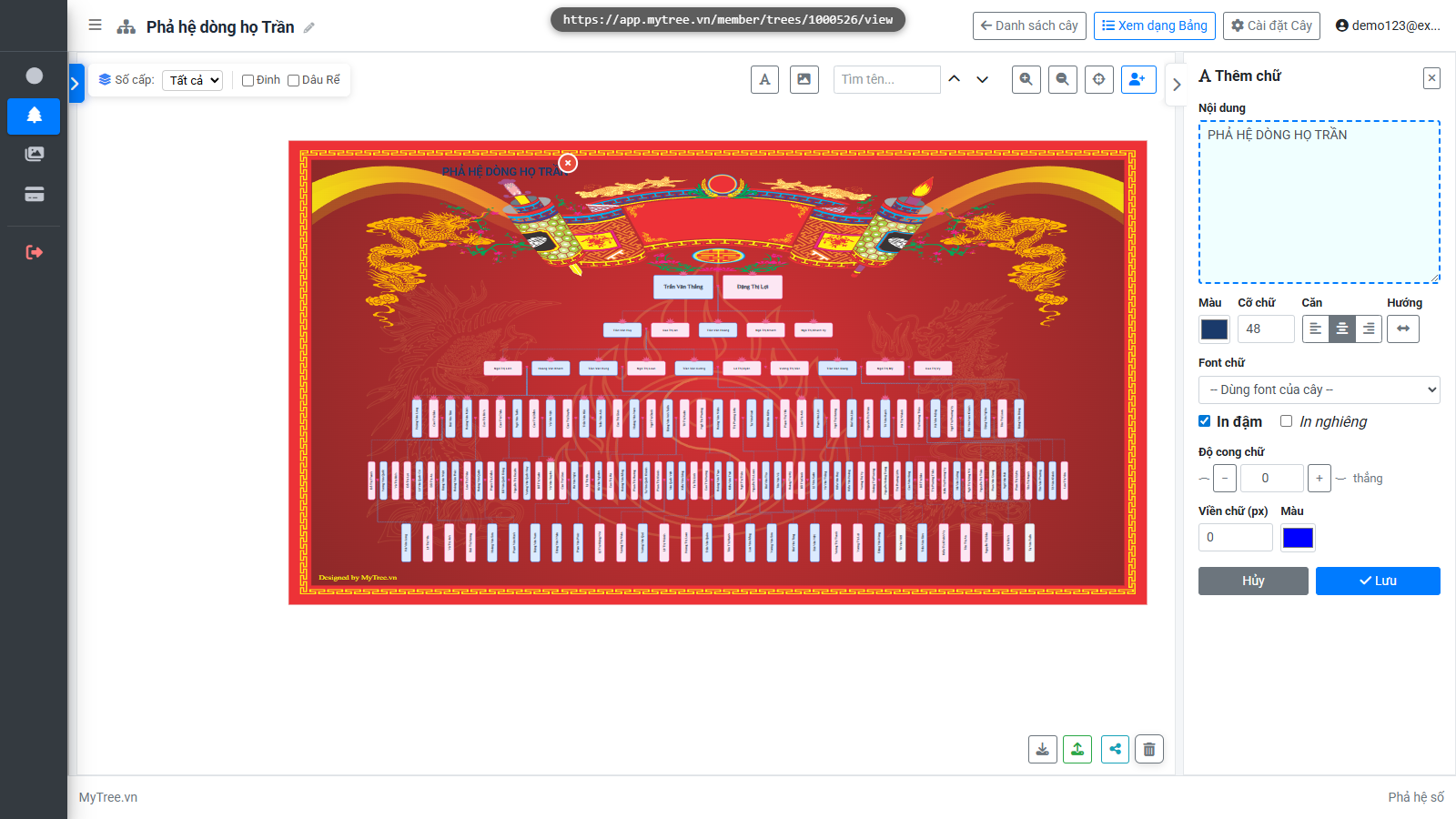Uncheck the In đậm bold option
Viewport: 1456px width, 819px height.
1204,420
